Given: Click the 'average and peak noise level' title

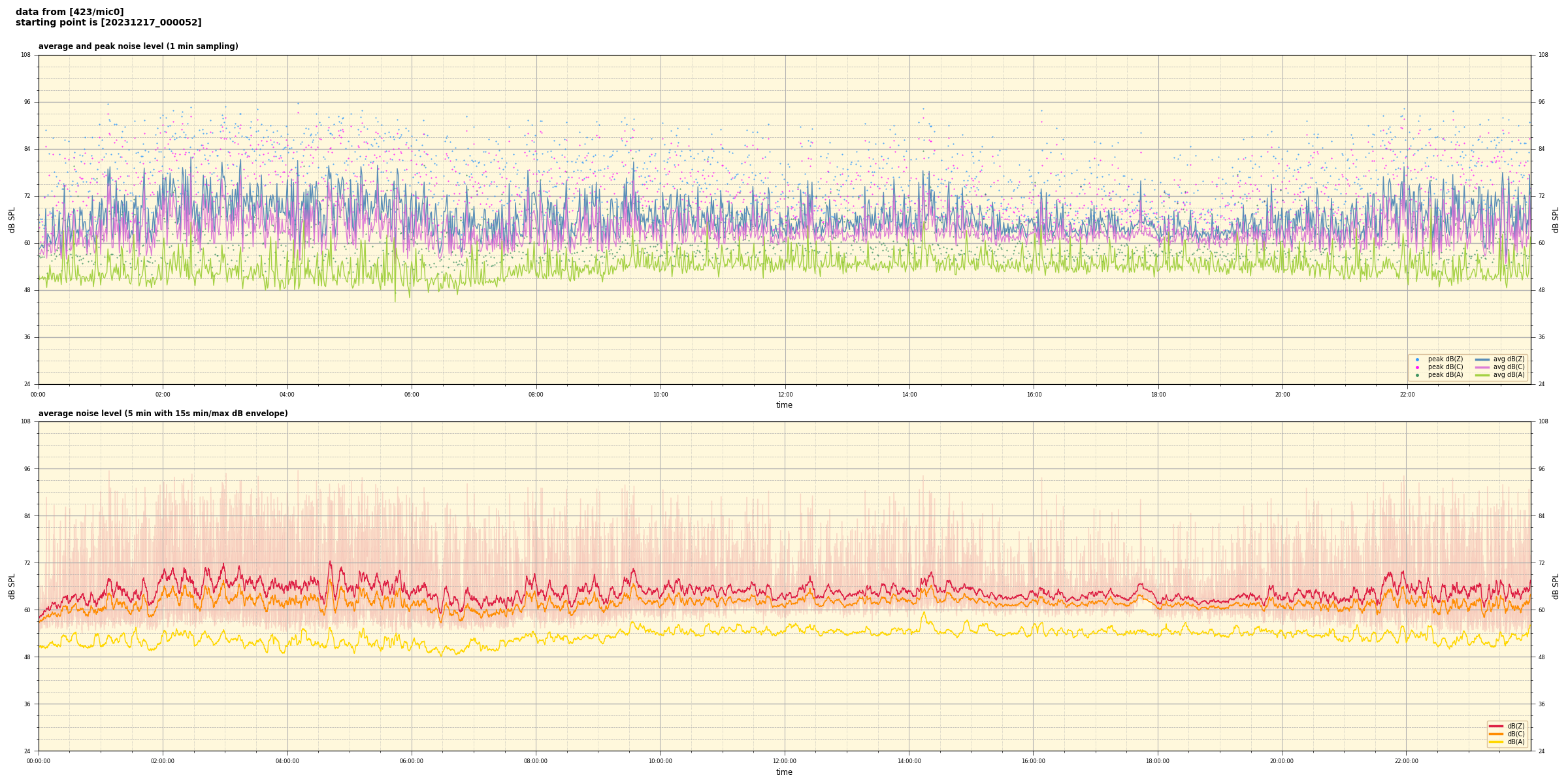Looking at the screenshot, I should [x=138, y=46].
